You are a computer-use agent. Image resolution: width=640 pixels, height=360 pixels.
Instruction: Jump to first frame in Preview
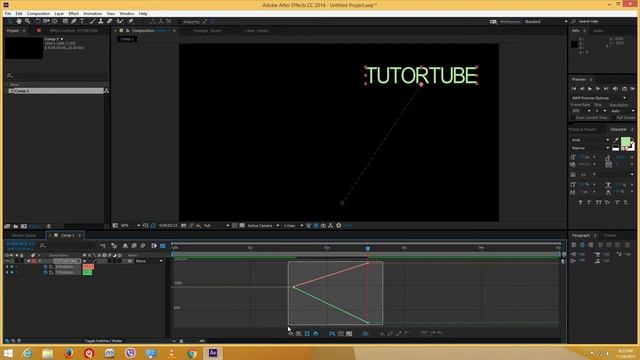pyautogui.click(x=573, y=89)
